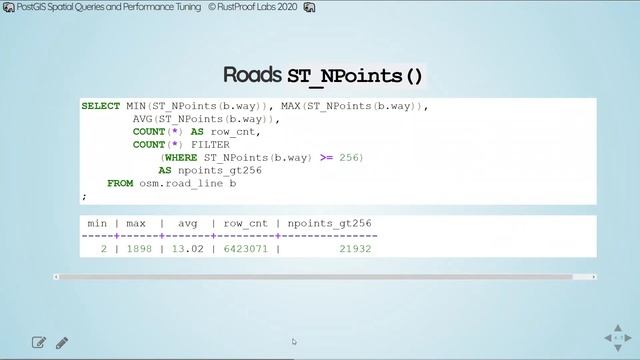Viewport: 640px width, 360px height.
Task: Click the row count value 6423071
Action: click(x=246, y=249)
